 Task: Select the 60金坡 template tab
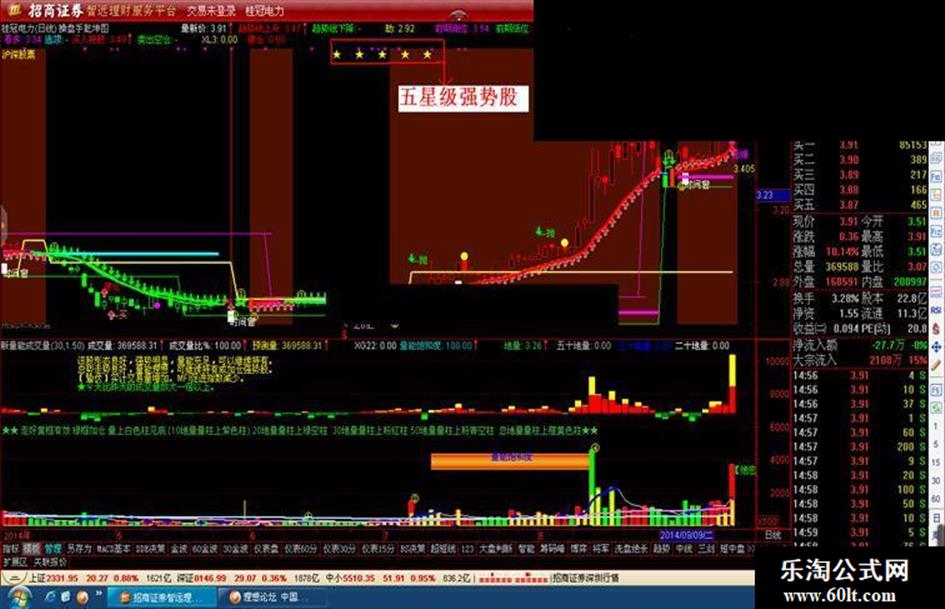point(205,549)
